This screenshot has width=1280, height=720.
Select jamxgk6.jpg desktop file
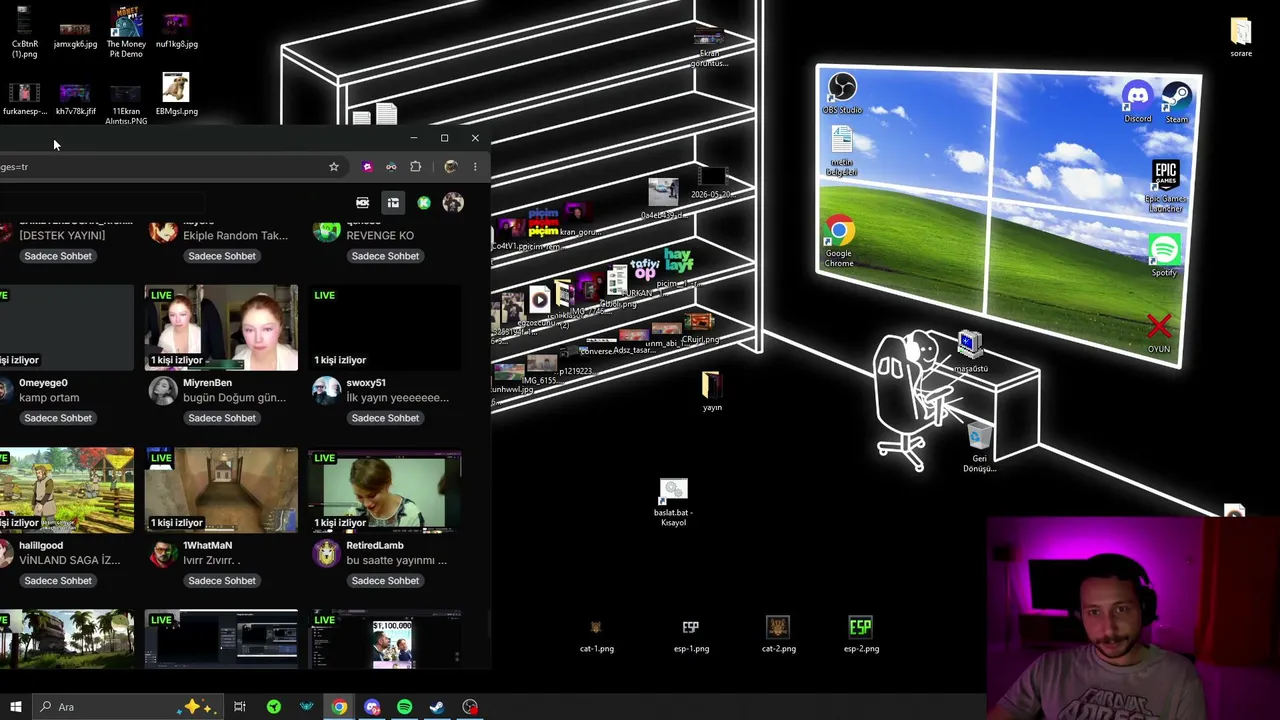75,33
